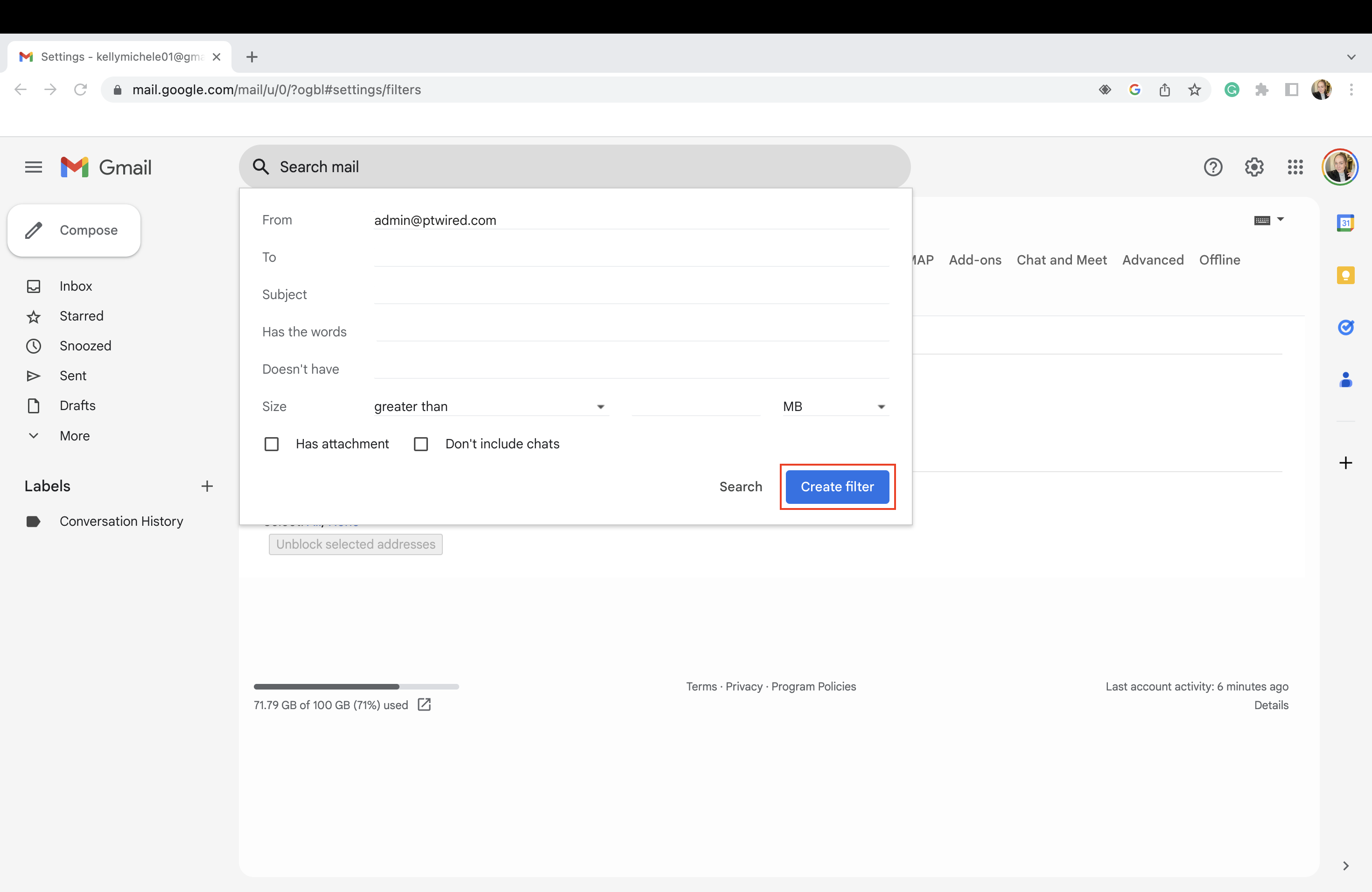Click the Search button in the filter dialog
This screenshot has width=1372, height=892.
741,486
